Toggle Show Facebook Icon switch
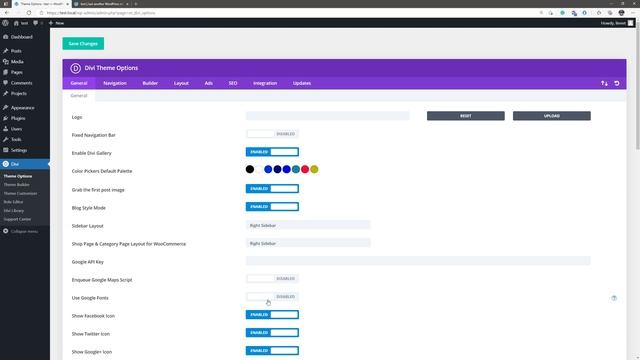 (x=272, y=315)
